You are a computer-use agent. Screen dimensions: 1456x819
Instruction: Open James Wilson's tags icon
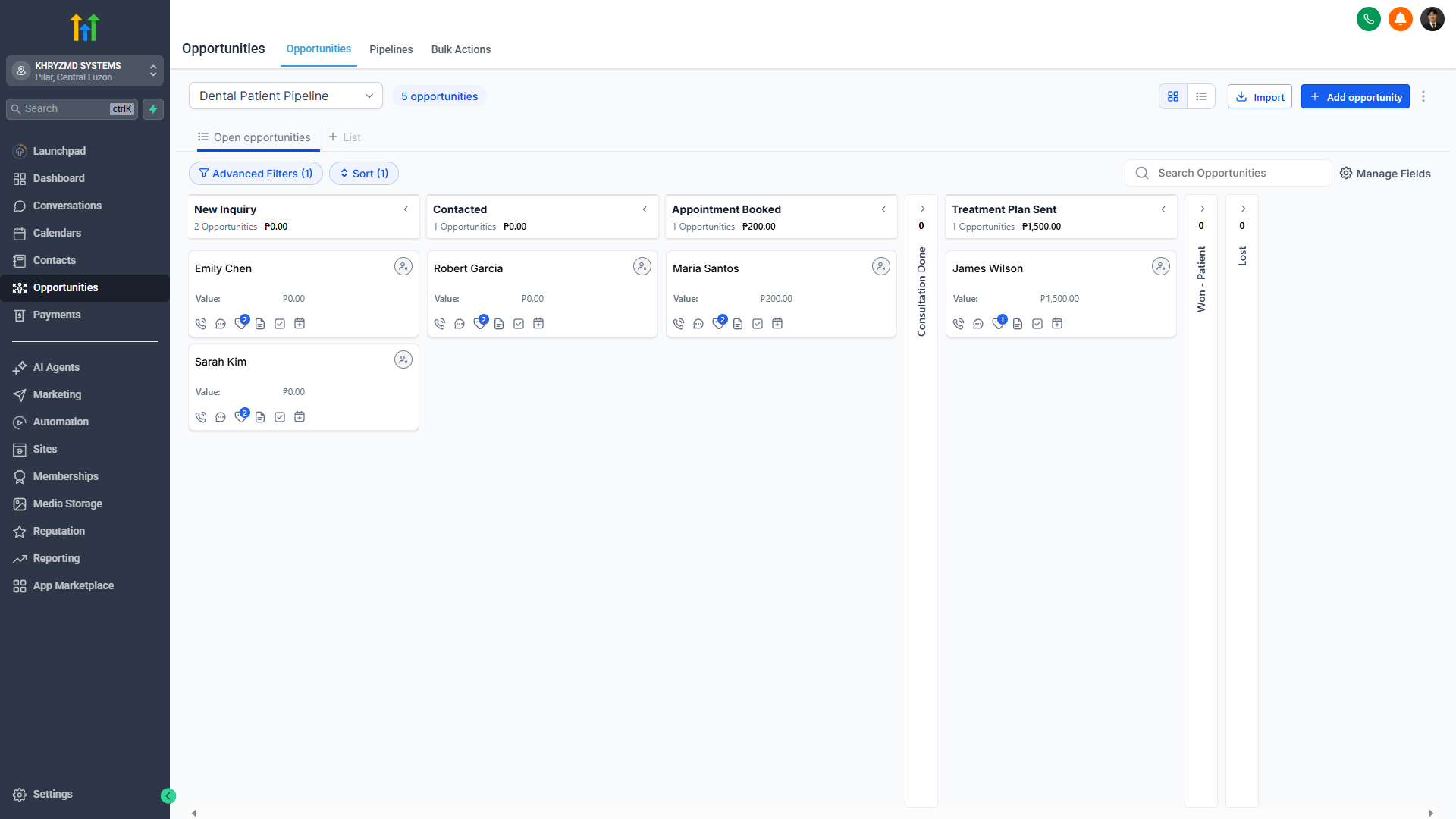pyautogui.click(x=998, y=323)
